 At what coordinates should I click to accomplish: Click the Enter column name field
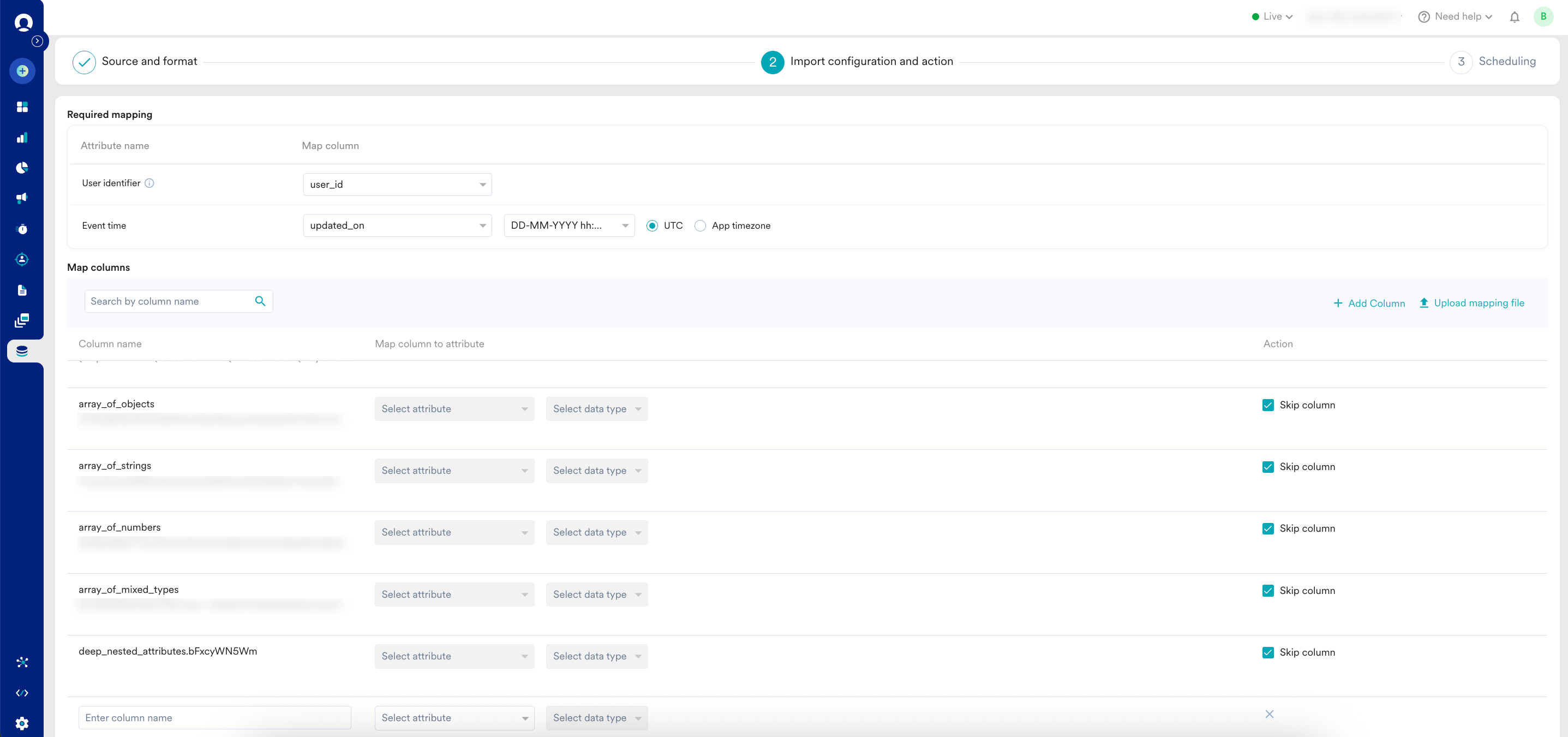[x=214, y=717]
